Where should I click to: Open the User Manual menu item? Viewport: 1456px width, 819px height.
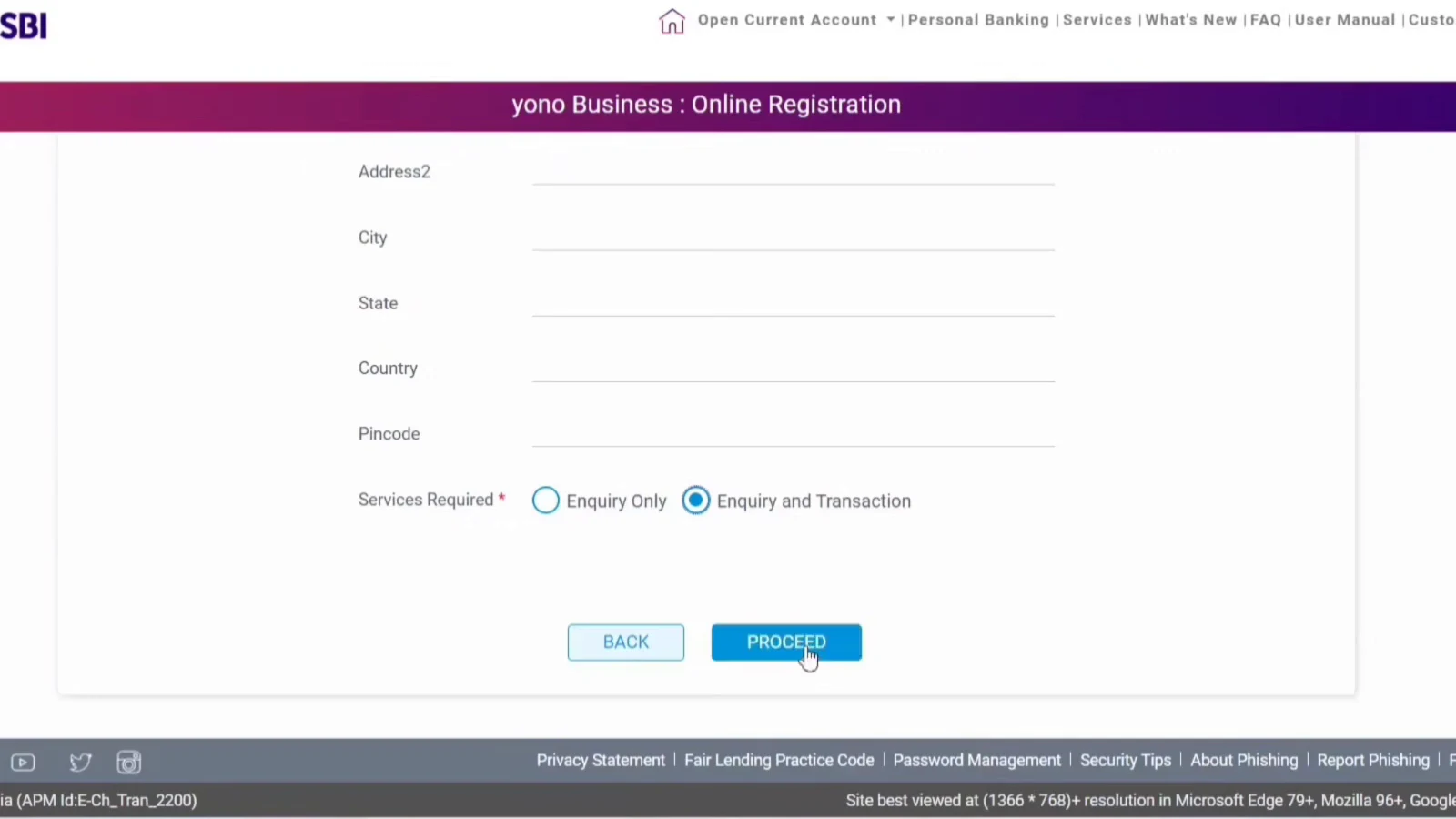click(x=1344, y=20)
